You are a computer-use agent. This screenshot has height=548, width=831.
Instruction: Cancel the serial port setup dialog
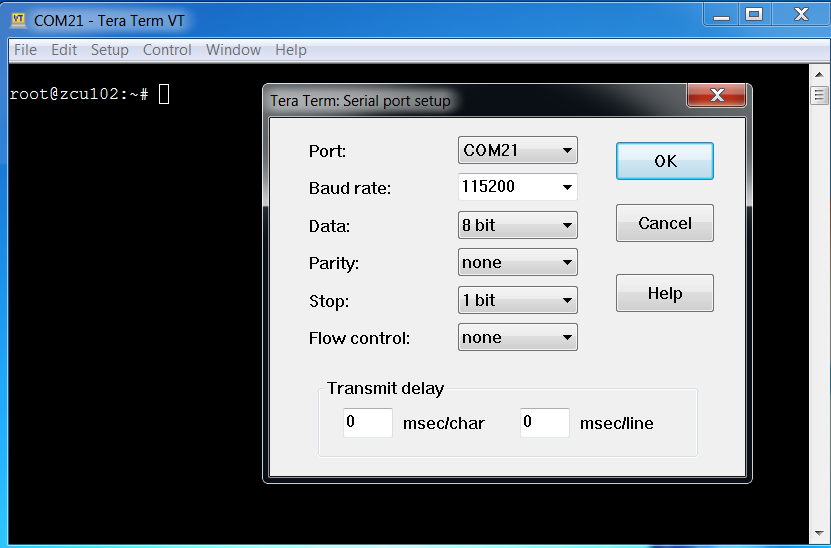tap(665, 223)
